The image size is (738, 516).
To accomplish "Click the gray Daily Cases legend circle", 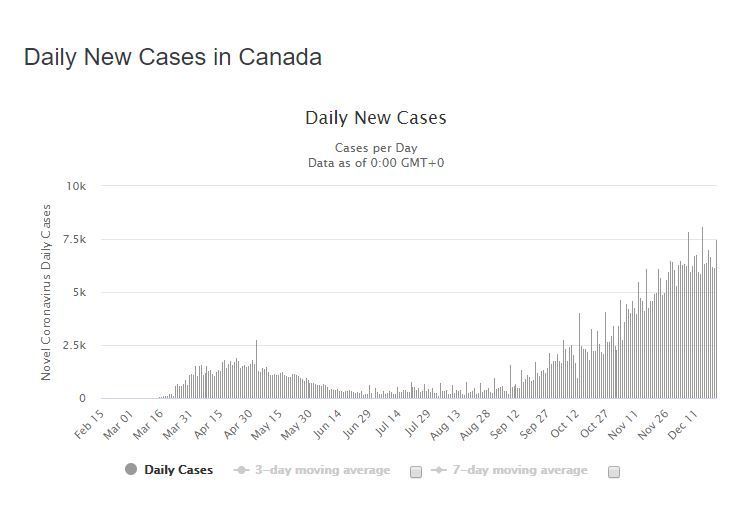I will pyautogui.click(x=131, y=470).
